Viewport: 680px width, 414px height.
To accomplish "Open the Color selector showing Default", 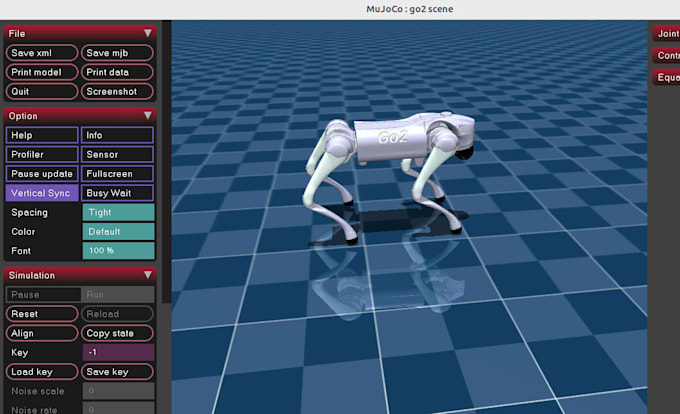I will [118, 231].
